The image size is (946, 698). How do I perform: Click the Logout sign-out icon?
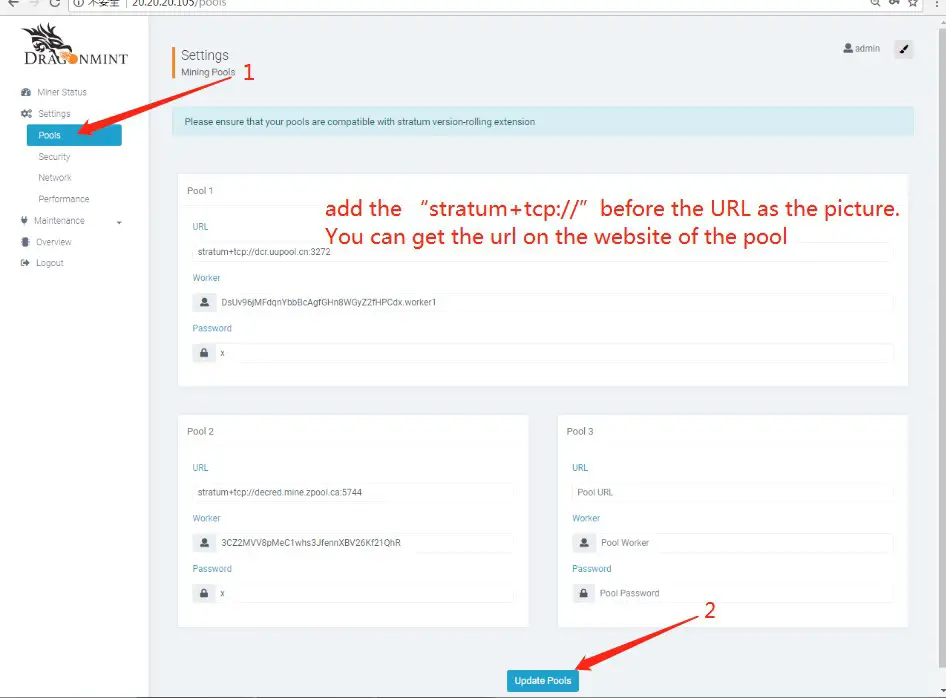click(24, 262)
